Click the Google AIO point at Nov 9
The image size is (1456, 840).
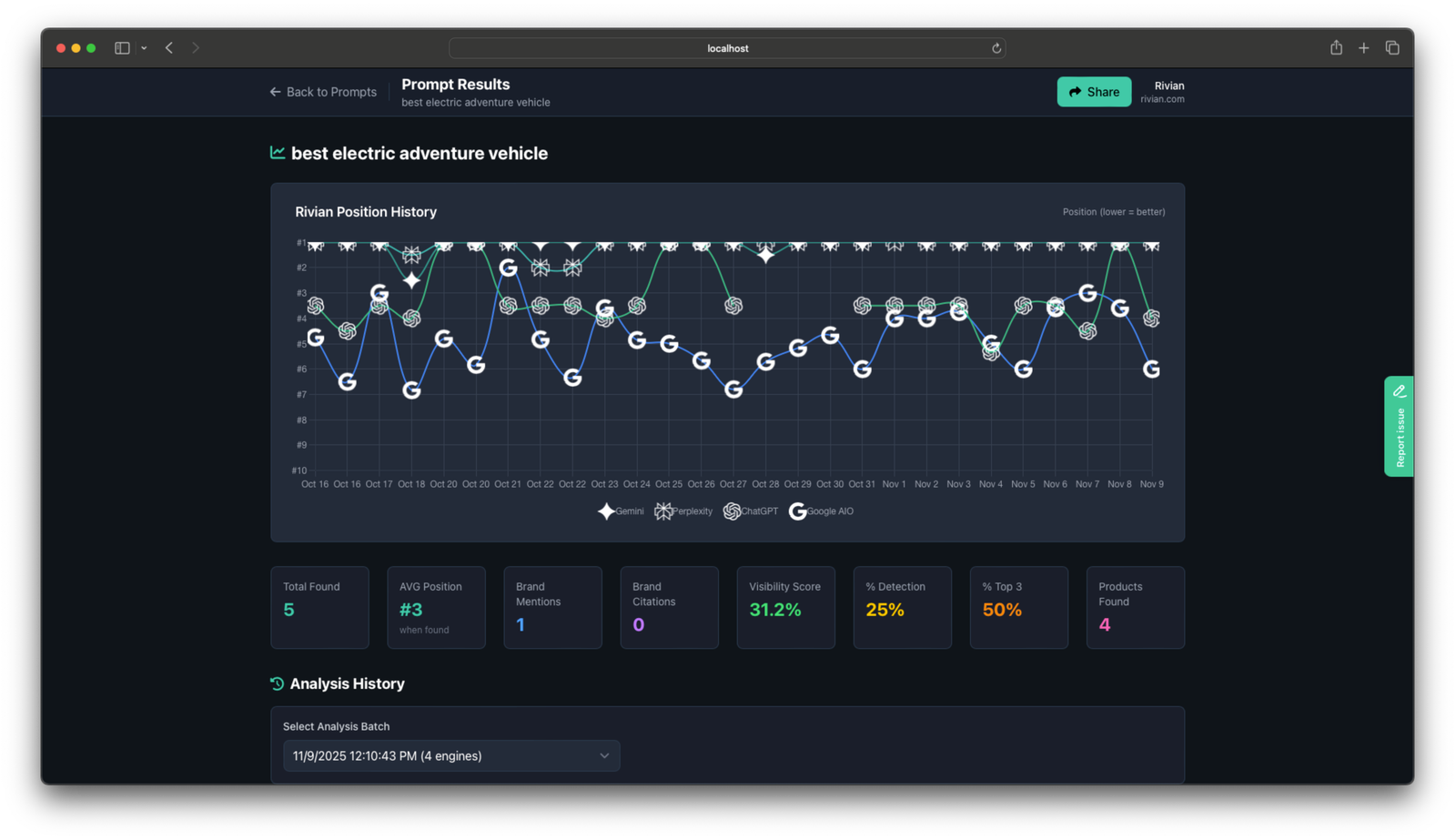[1151, 369]
